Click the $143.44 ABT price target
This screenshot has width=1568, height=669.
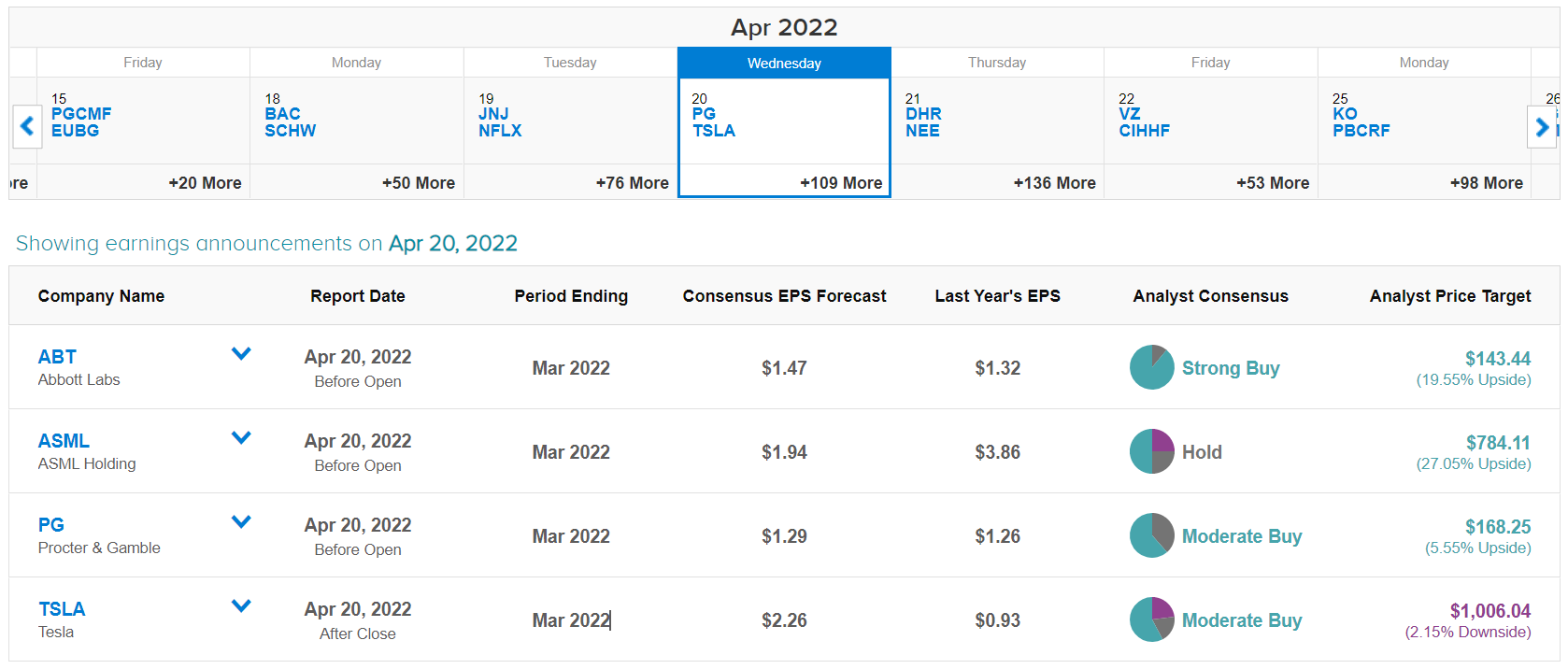click(x=1498, y=359)
